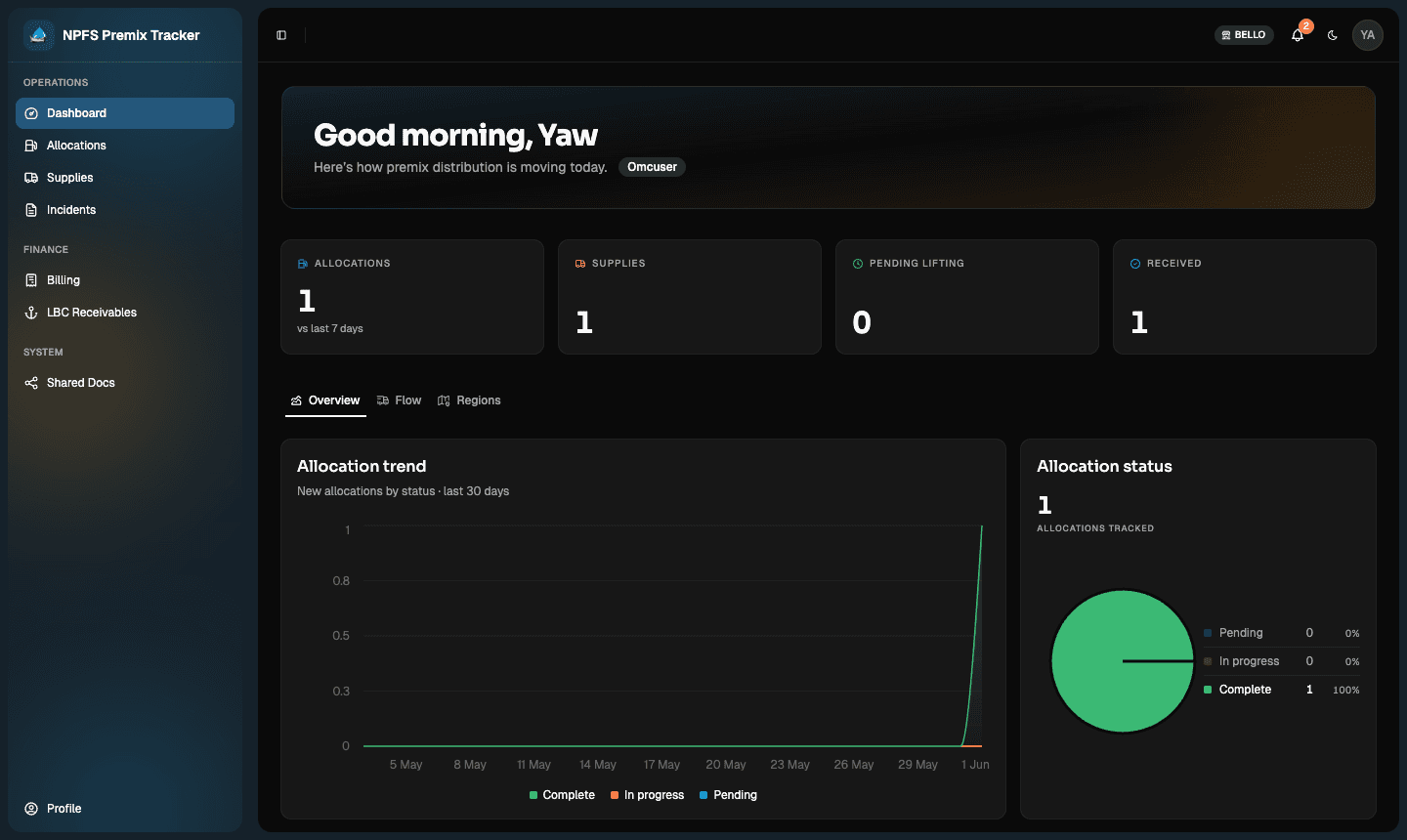Toggle Complete series in chart legend
The height and width of the screenshot is (840, 1407).
click(562, 795)
